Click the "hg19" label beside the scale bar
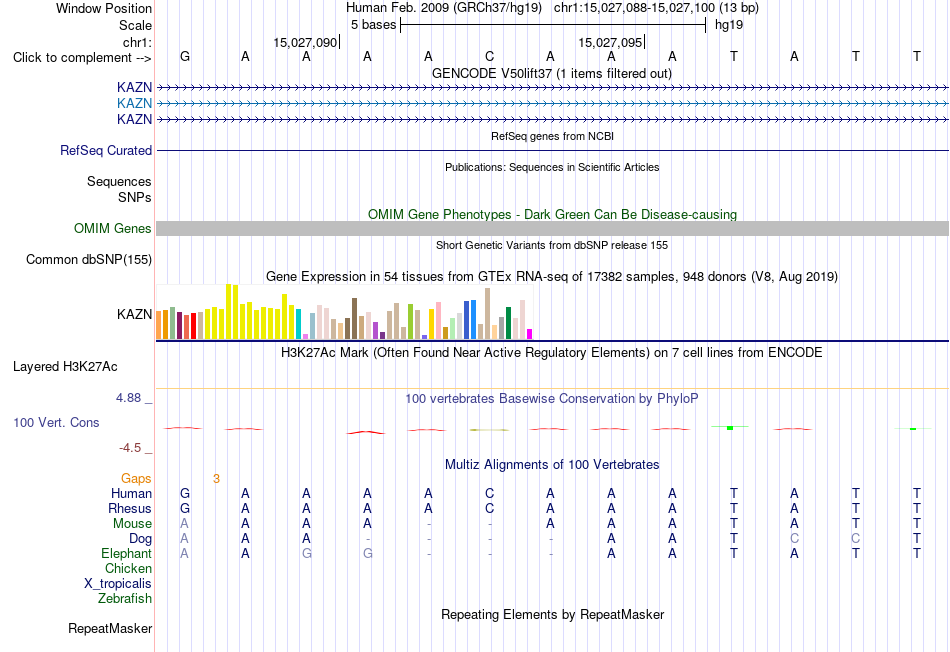The width and height of the screenshot is (950, 652). pyautogui.click(x=729, y=25)
